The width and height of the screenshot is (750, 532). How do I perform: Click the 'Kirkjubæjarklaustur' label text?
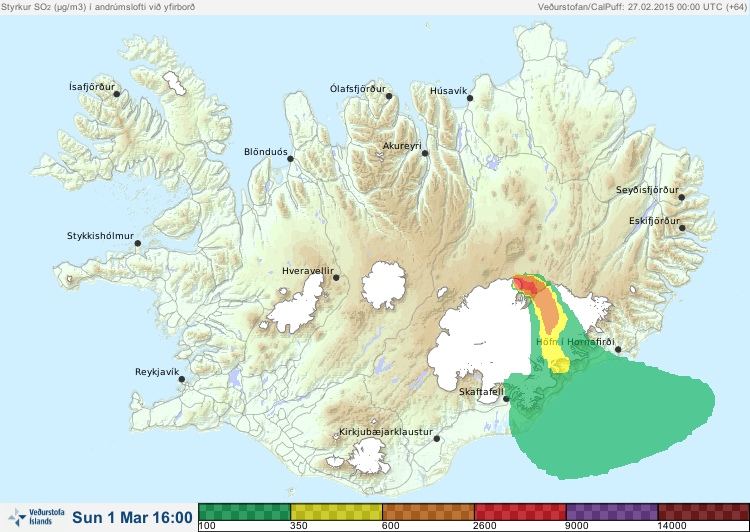[386, 432]
